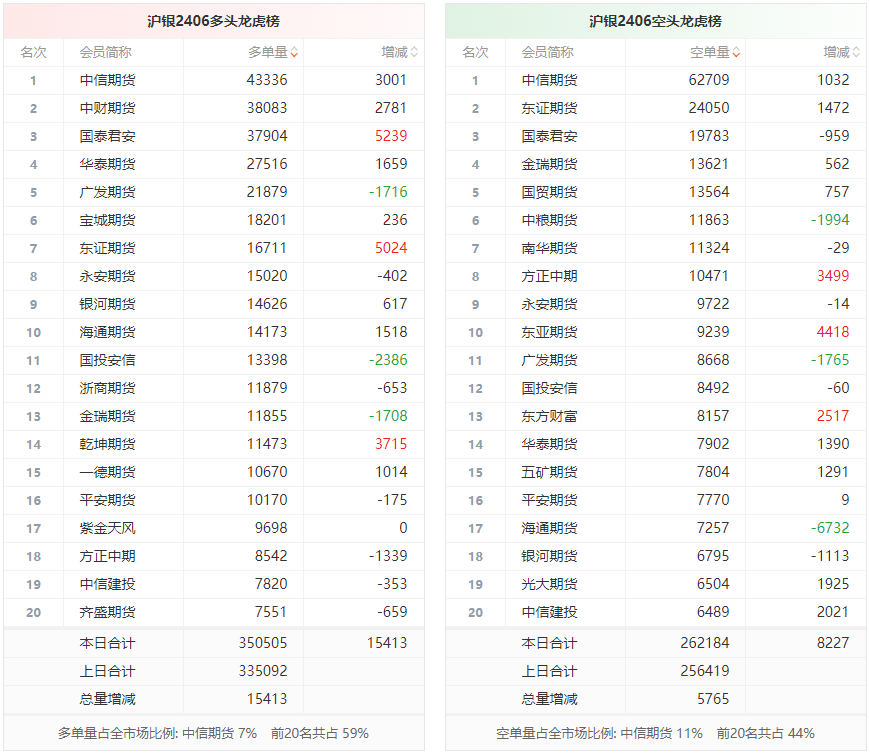Screen dimensions: 870x754
Task: Click short volume value 24050
Action: (709, 108)
